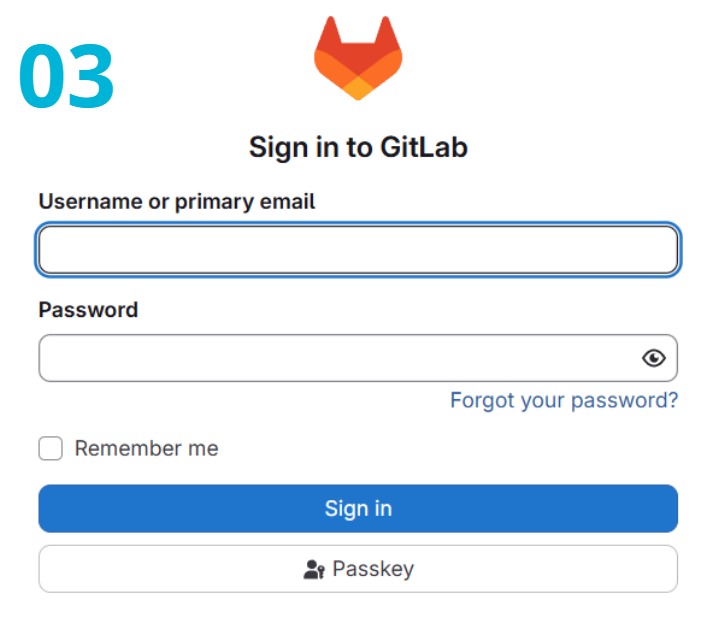The height and width of the screenshot is (627, 717).
Task: Authenticate with a passkey instead
Action: 358,569
